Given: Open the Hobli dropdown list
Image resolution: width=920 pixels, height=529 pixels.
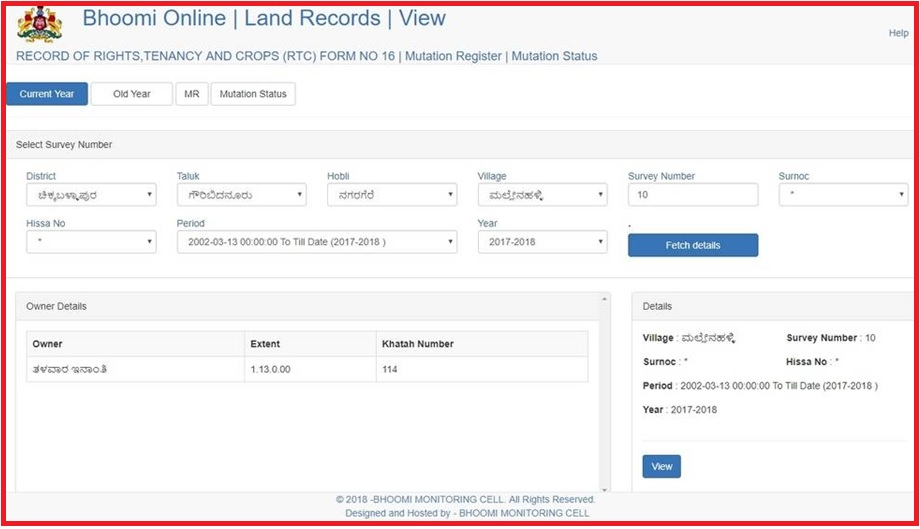Looking at the screenshot, I should pyautogui.click(x=392, y=195).
